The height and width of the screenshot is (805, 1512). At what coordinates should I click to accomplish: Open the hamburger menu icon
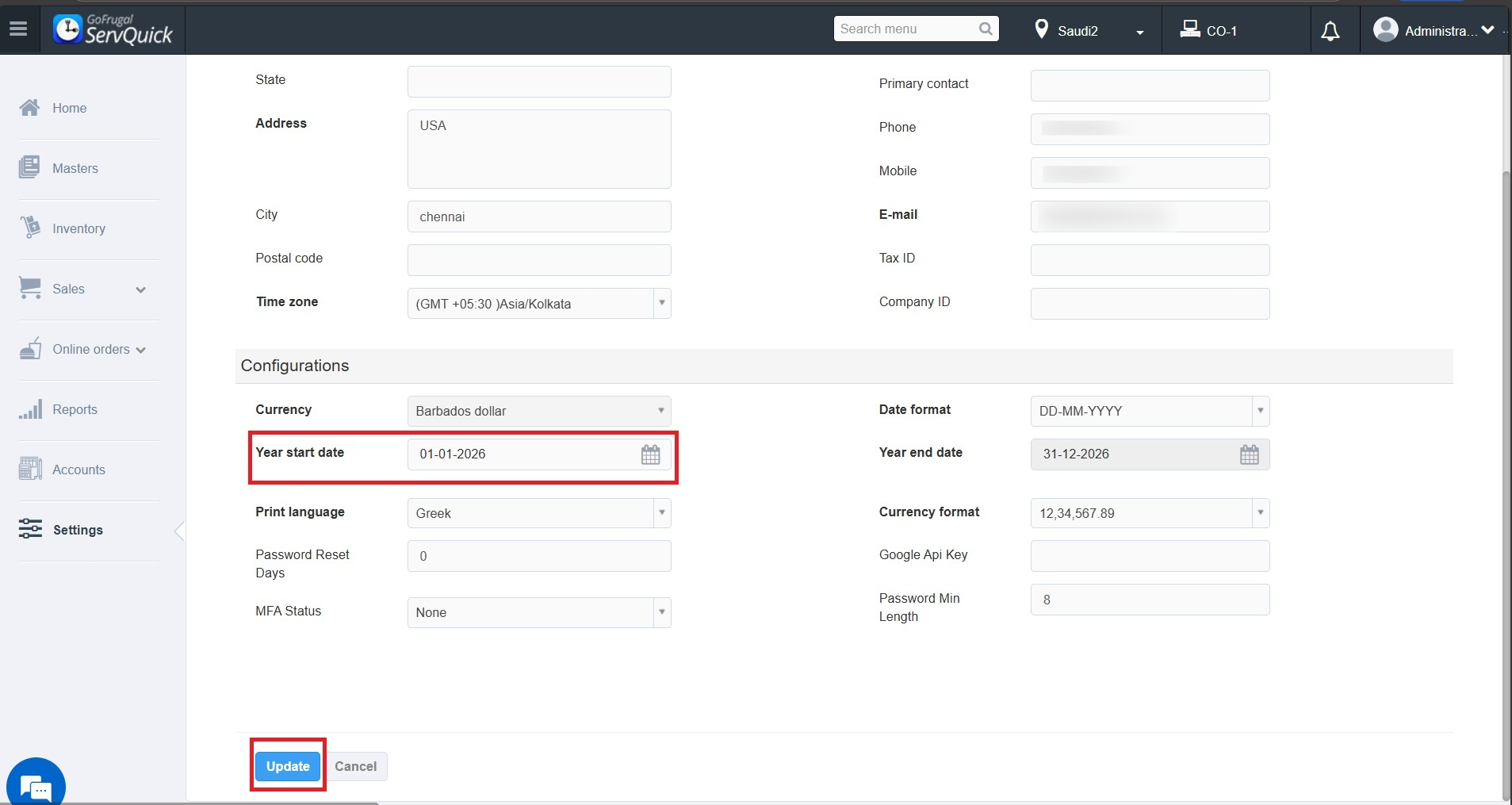[x=18, y=29]
